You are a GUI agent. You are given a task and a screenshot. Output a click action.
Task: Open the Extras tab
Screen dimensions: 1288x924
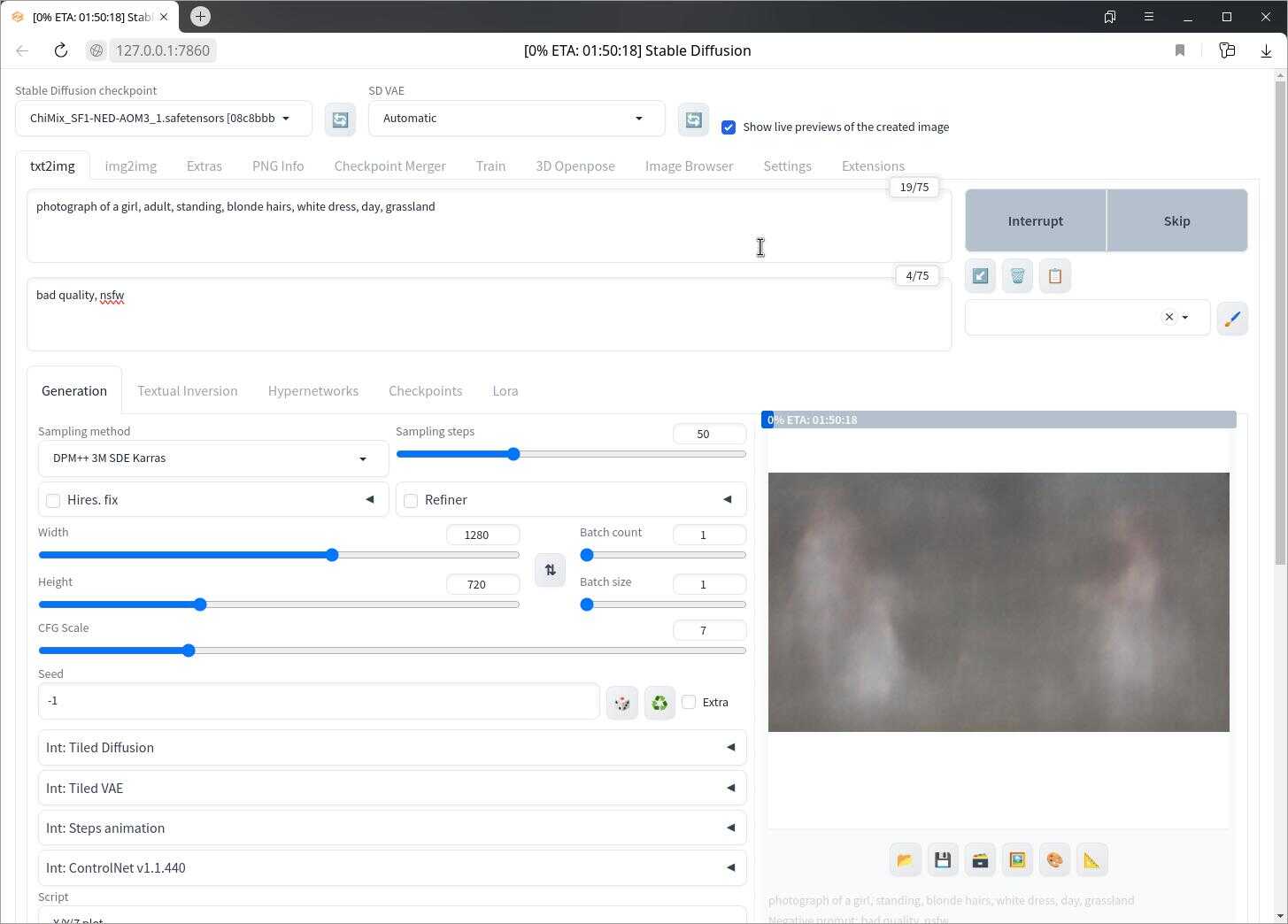204,166
